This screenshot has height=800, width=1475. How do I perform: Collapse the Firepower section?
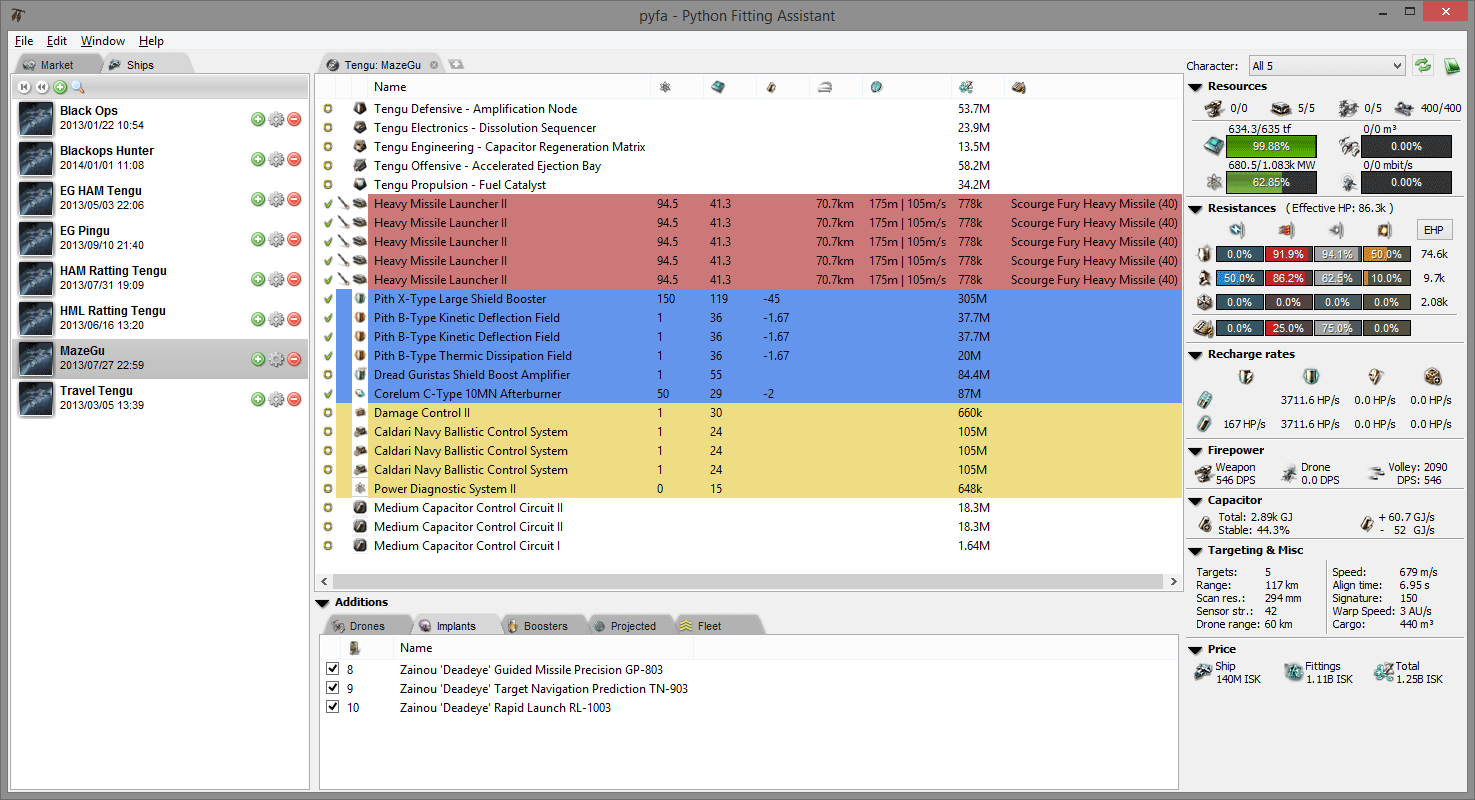click(x=1196, y=451)
